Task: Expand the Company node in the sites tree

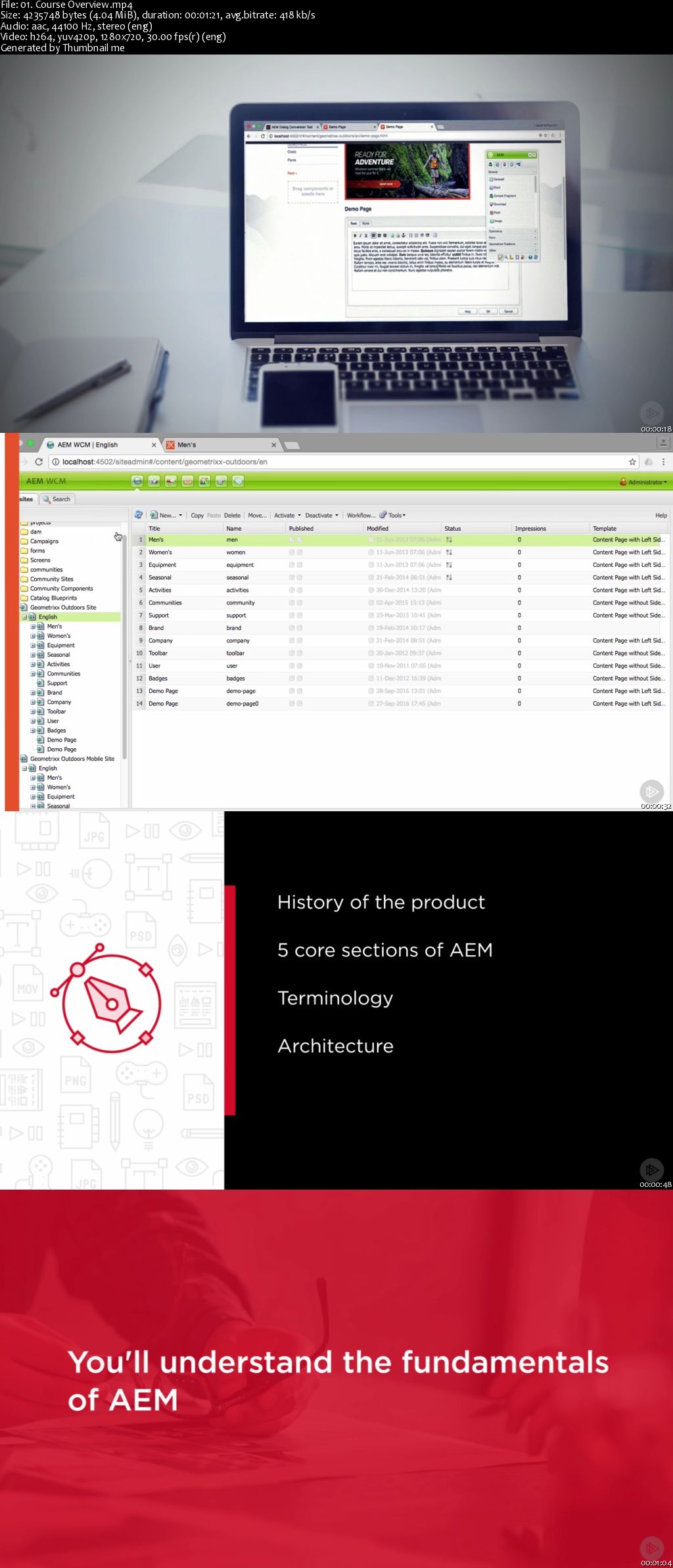Action: click(x=33, y=702)
